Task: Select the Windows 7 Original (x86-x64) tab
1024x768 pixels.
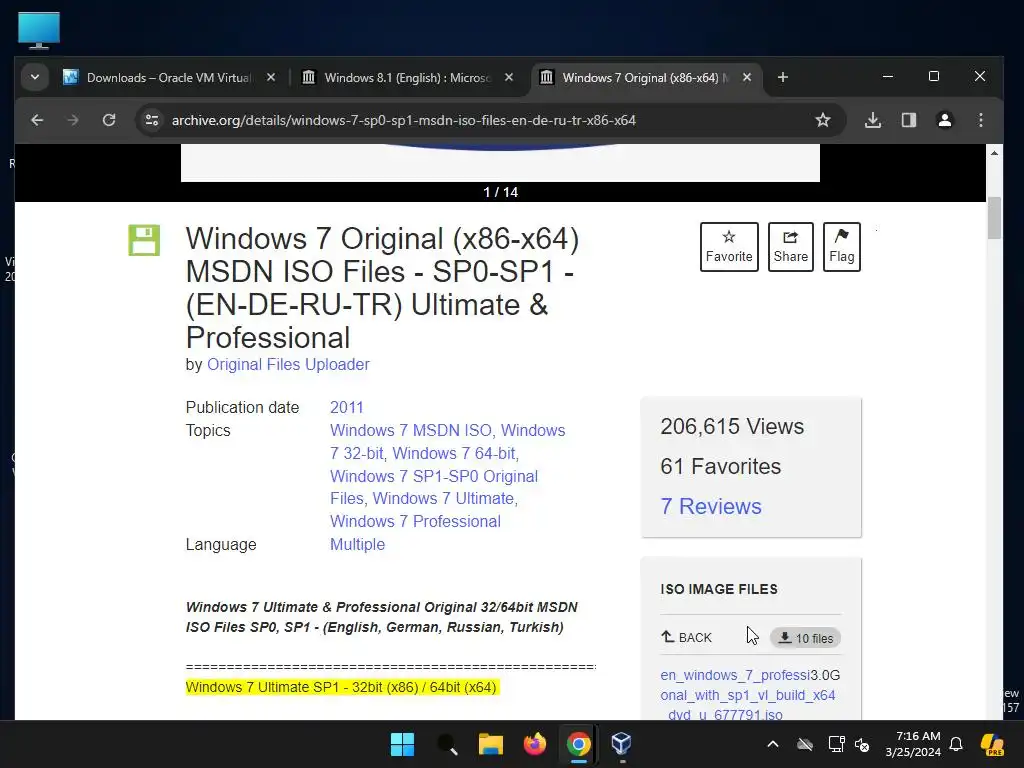Action: point(645,78)
